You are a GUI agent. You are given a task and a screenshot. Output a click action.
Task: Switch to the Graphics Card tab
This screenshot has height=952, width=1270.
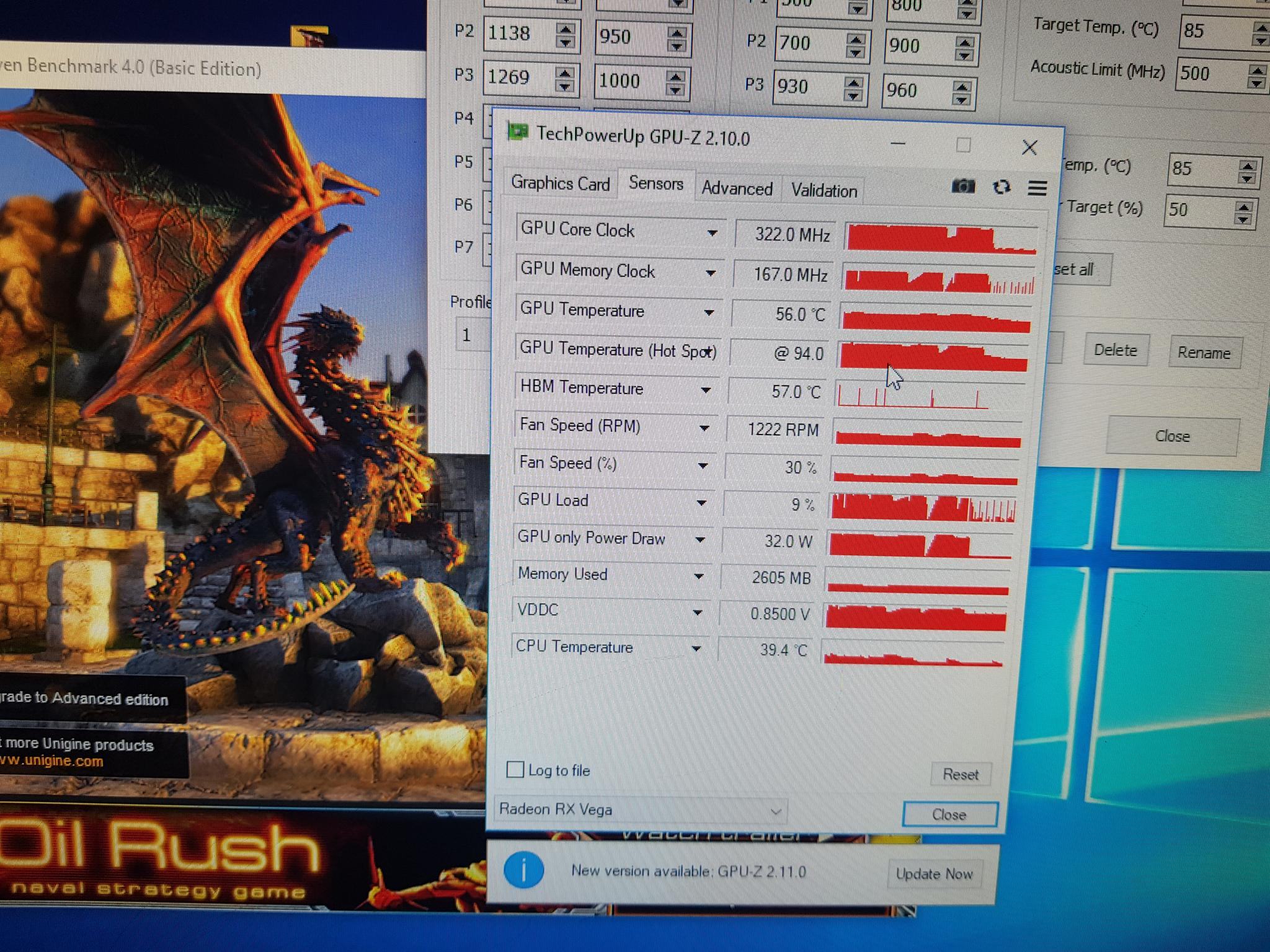pos(560,183)
